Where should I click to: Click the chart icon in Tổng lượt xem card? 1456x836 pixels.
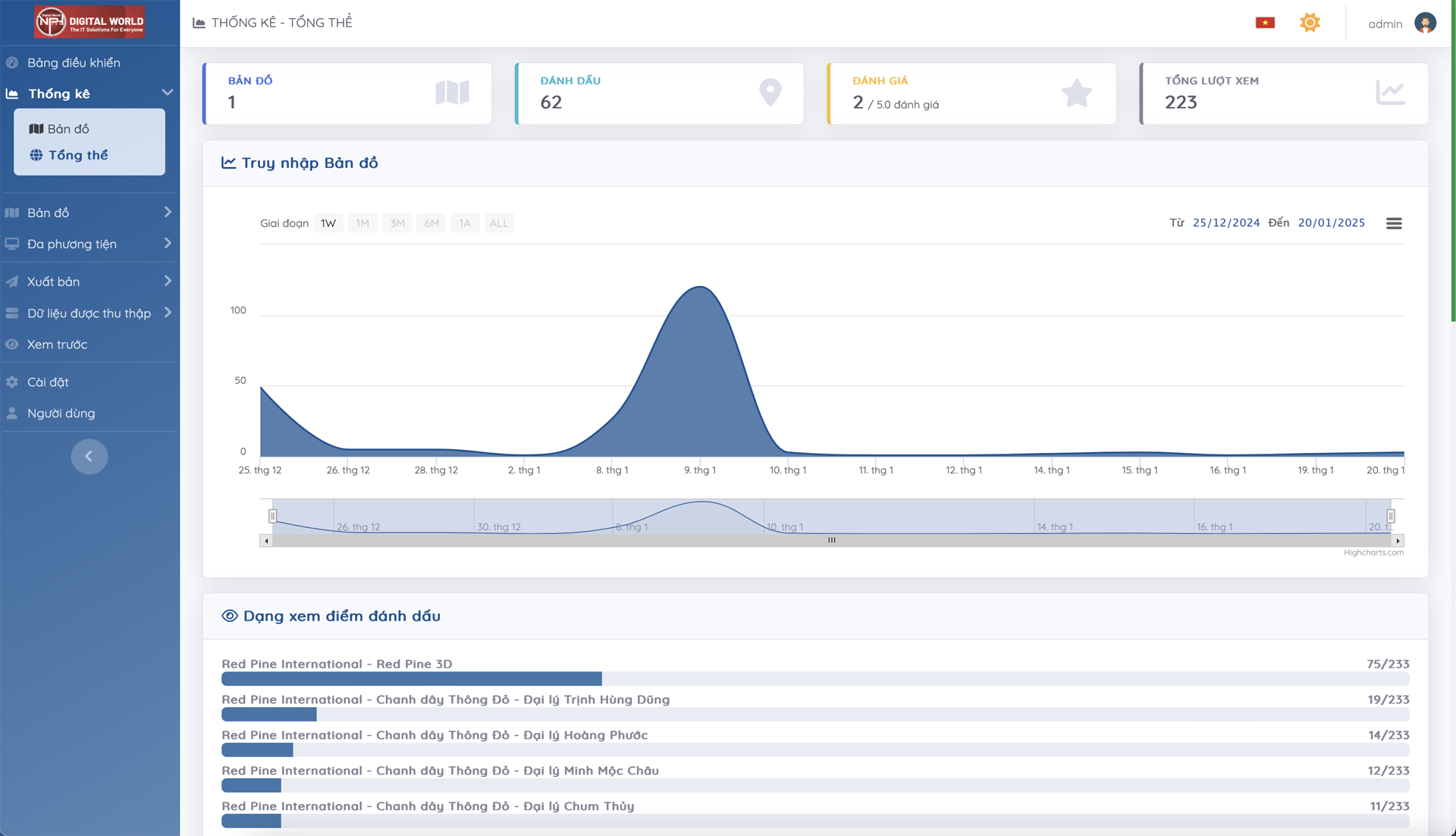[x=1390, y=93]
